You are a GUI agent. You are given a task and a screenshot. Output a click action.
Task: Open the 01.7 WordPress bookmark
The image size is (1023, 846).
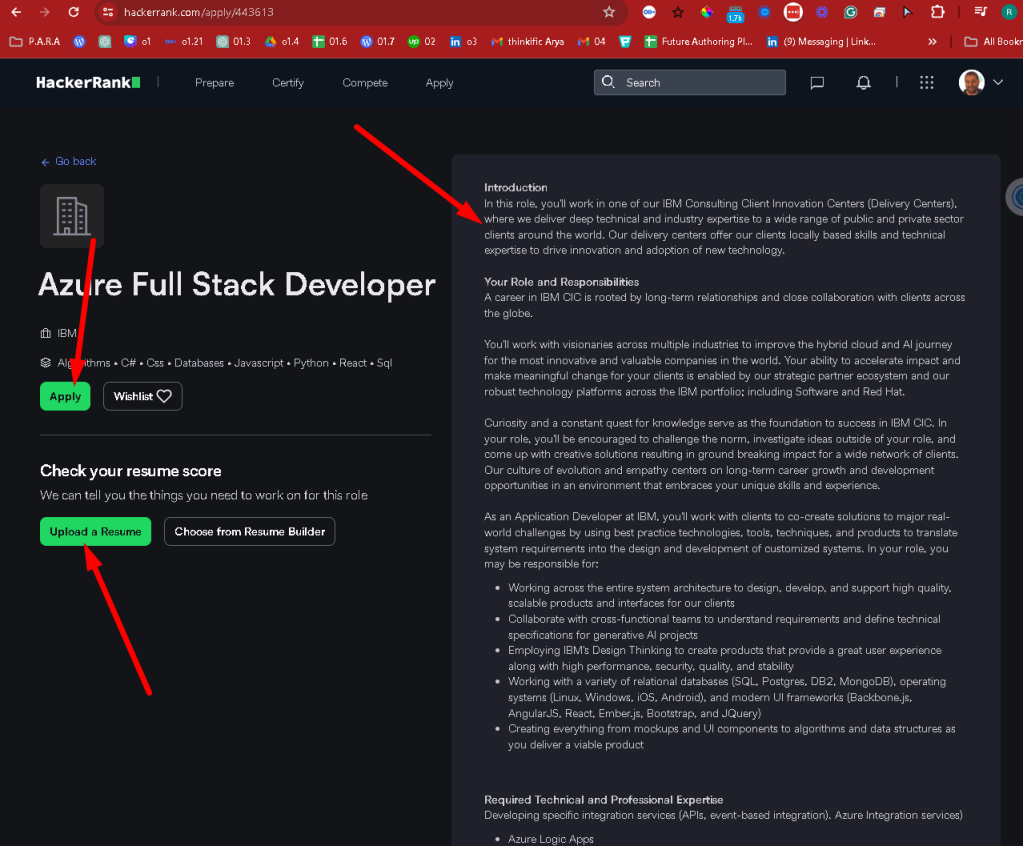[378, 41]
